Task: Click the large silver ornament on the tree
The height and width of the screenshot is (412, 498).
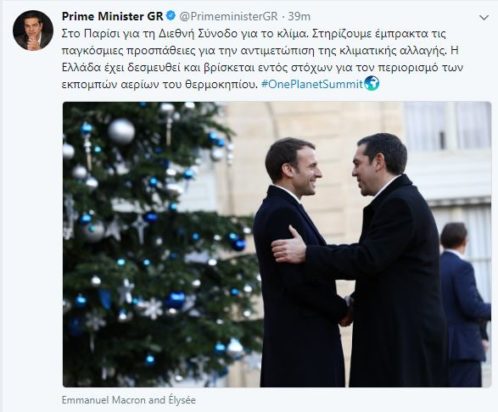Action: (x=121, y=131)
